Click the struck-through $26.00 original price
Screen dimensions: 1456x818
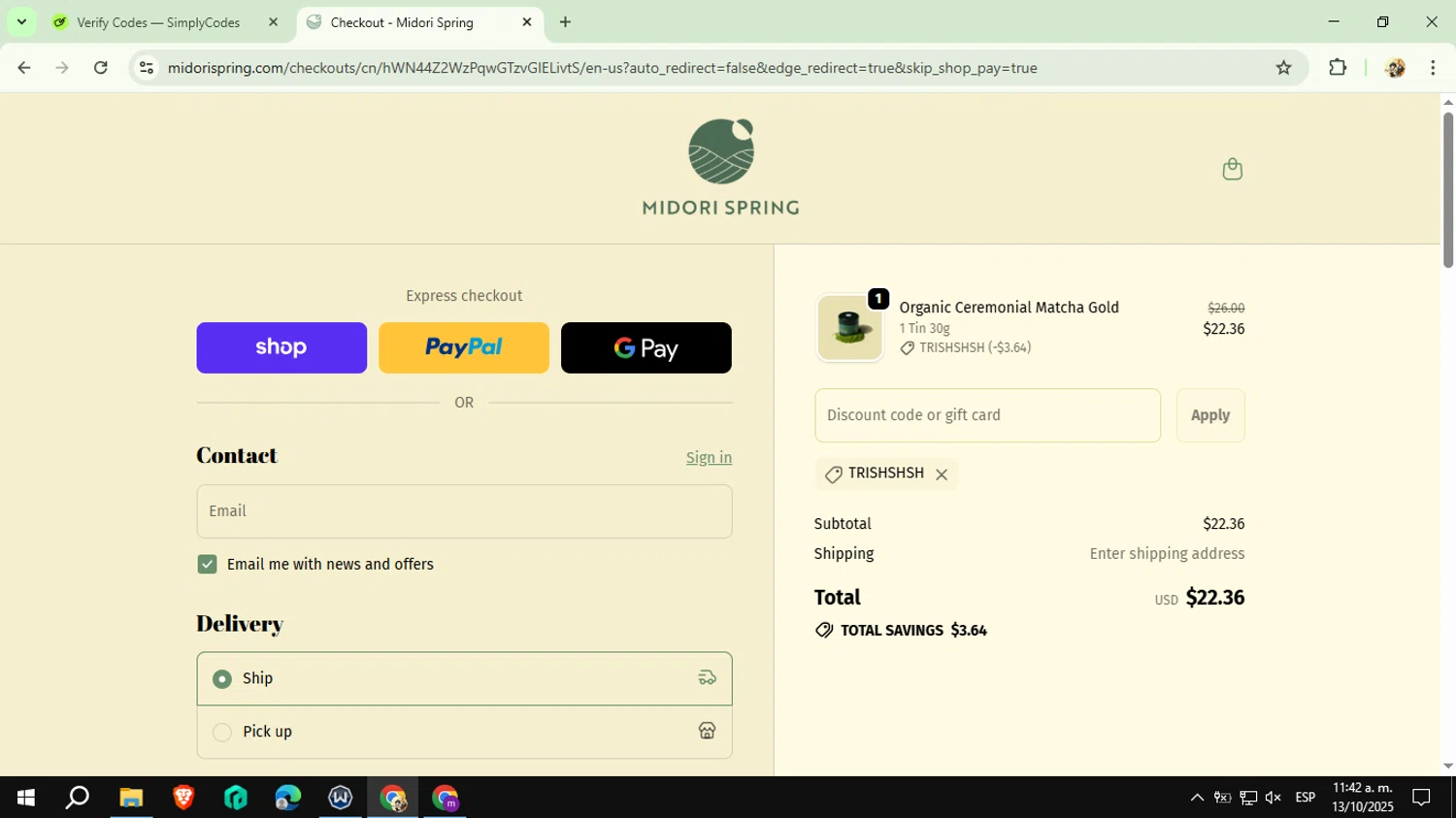point(1226,309)
